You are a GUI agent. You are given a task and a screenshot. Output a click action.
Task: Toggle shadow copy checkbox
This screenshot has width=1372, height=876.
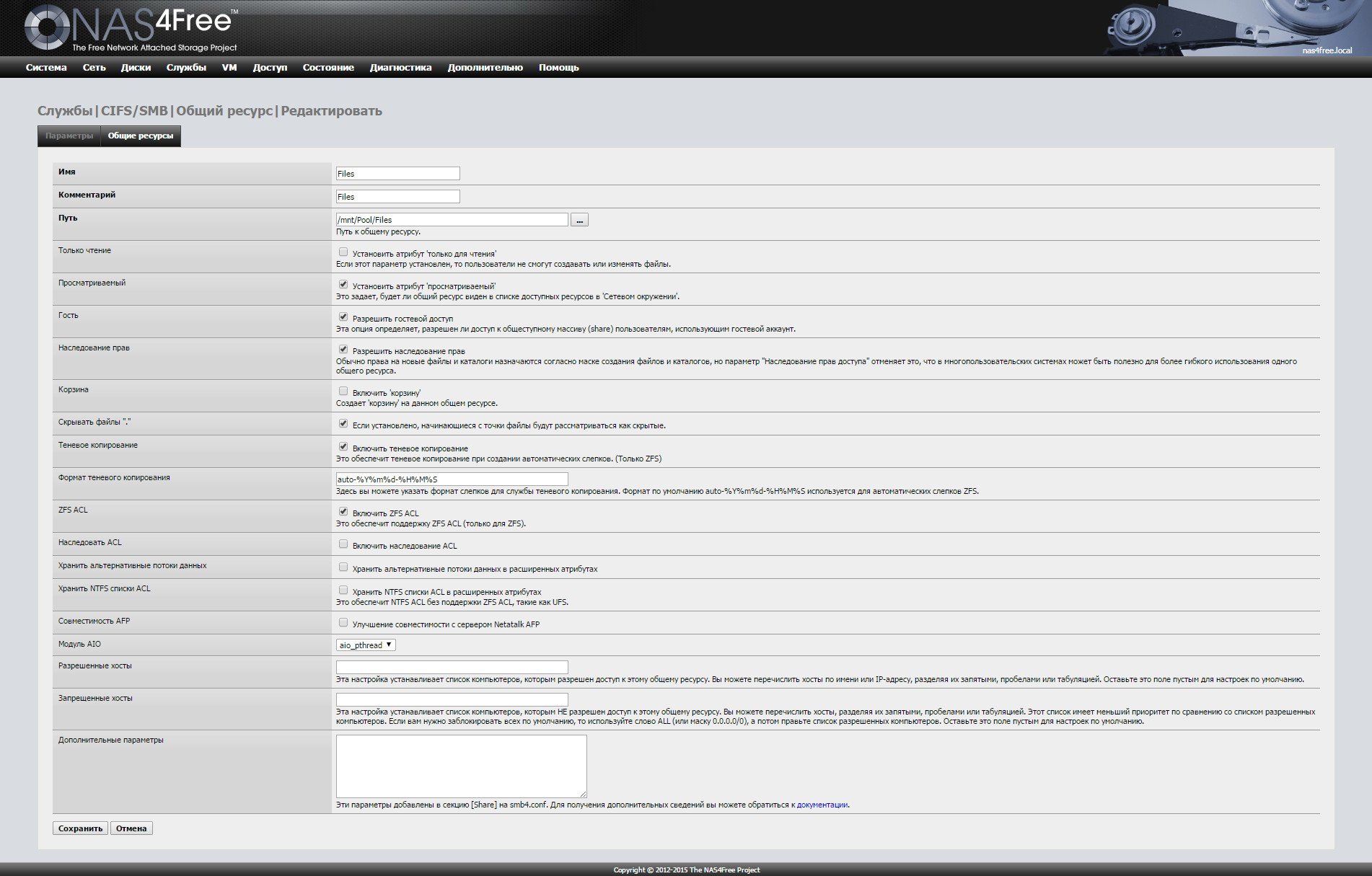pyautogui.click(x=343, y=447)
